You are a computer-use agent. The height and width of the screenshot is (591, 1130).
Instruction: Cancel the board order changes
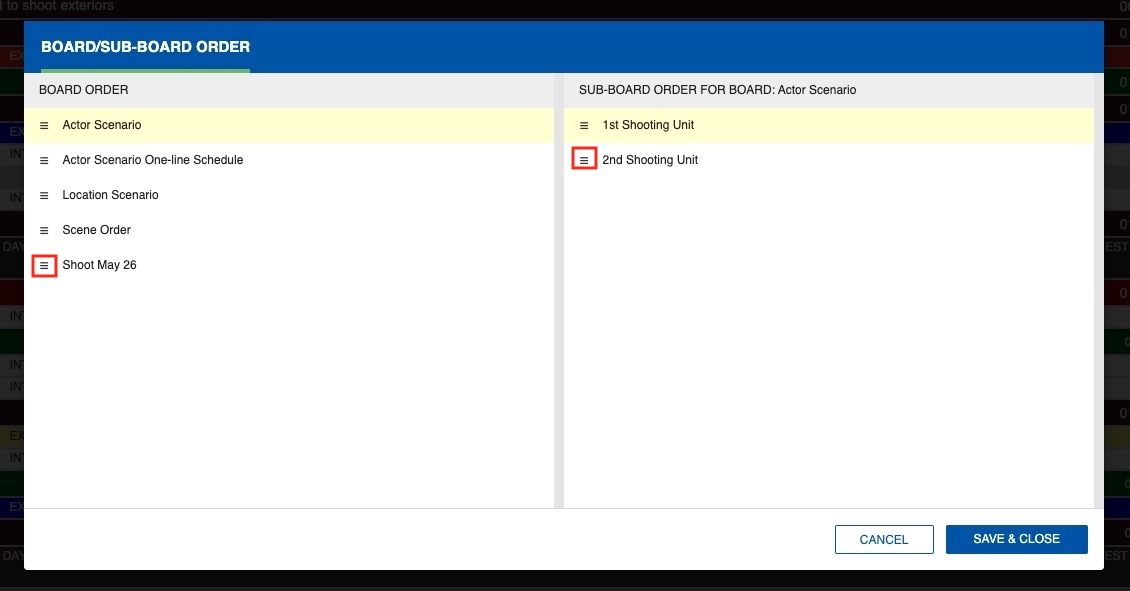[884, 540]
